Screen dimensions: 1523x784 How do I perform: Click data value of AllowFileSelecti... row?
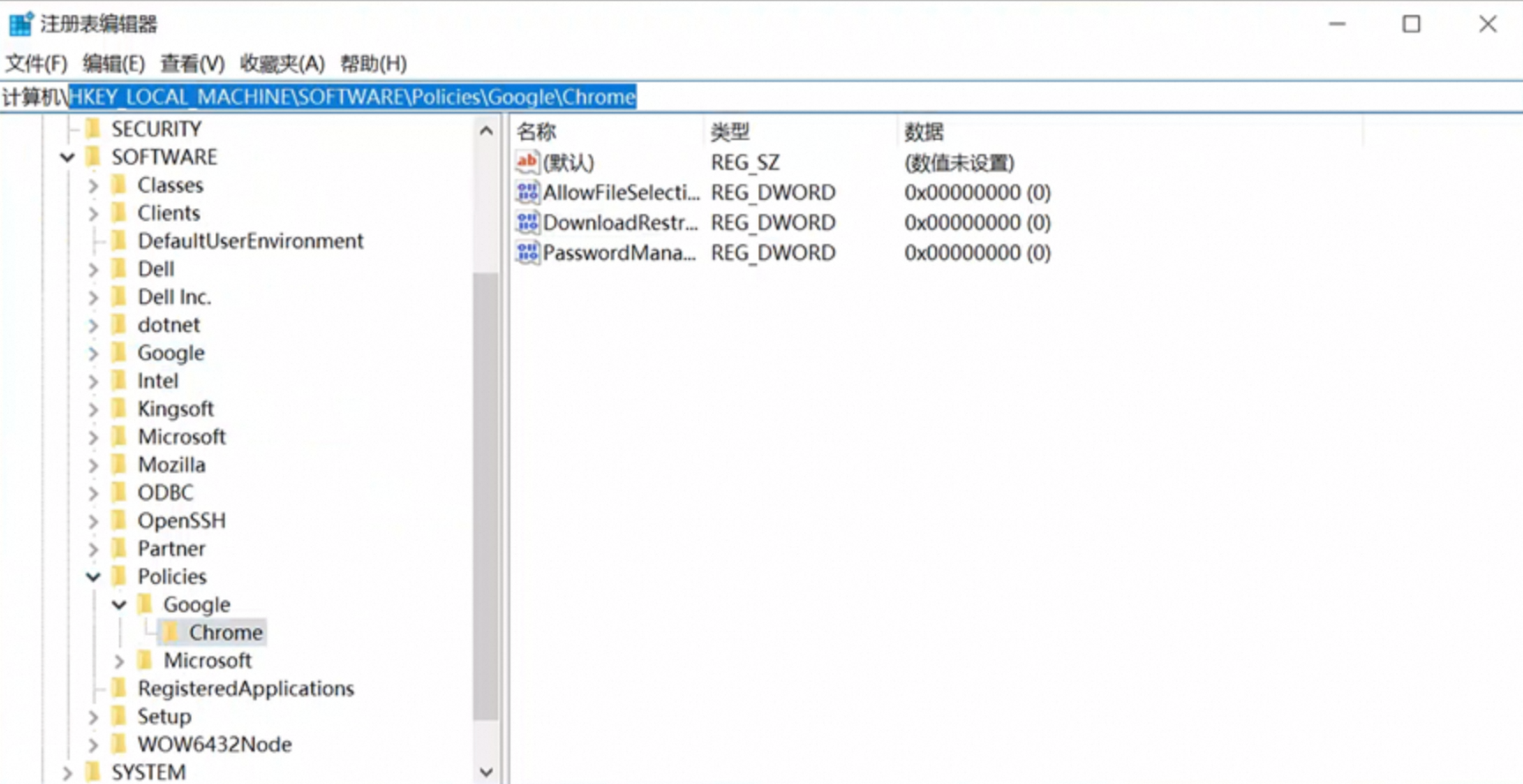[977, 192]
